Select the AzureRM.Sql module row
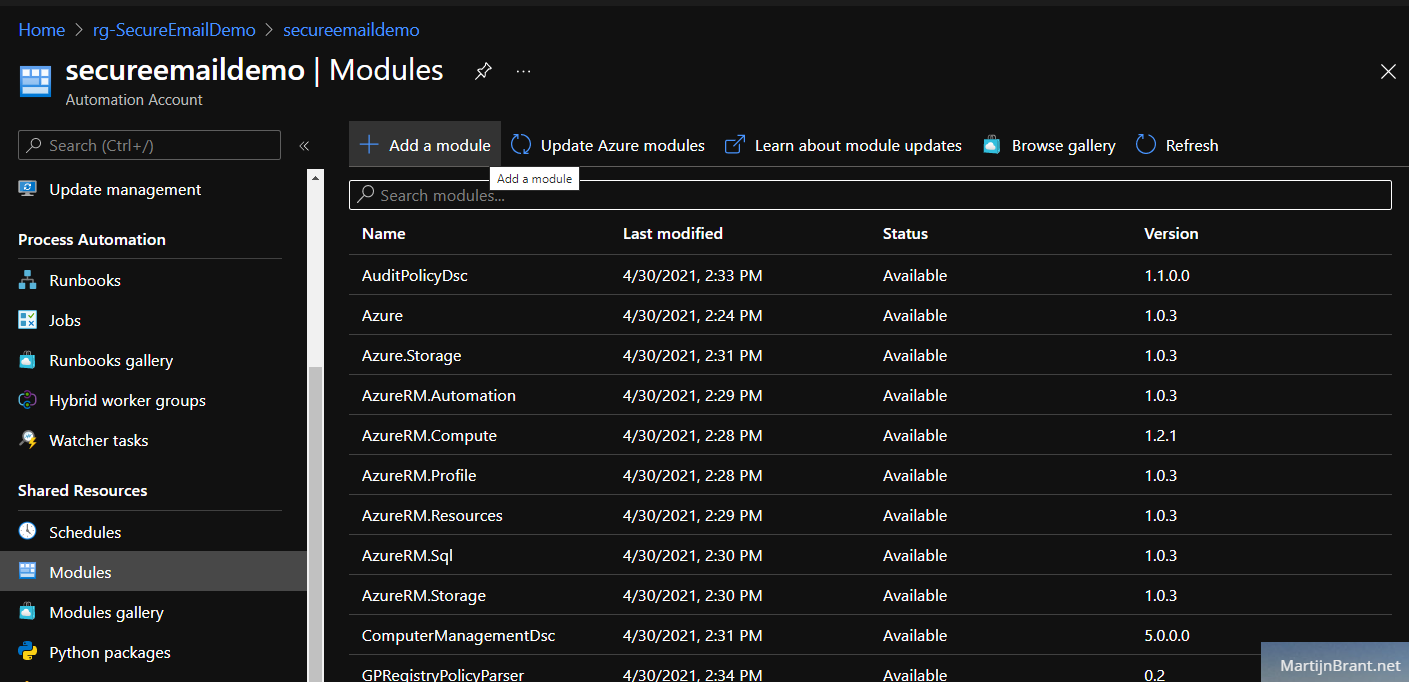This screenshot has width=1409, height=682. (870, 555)
